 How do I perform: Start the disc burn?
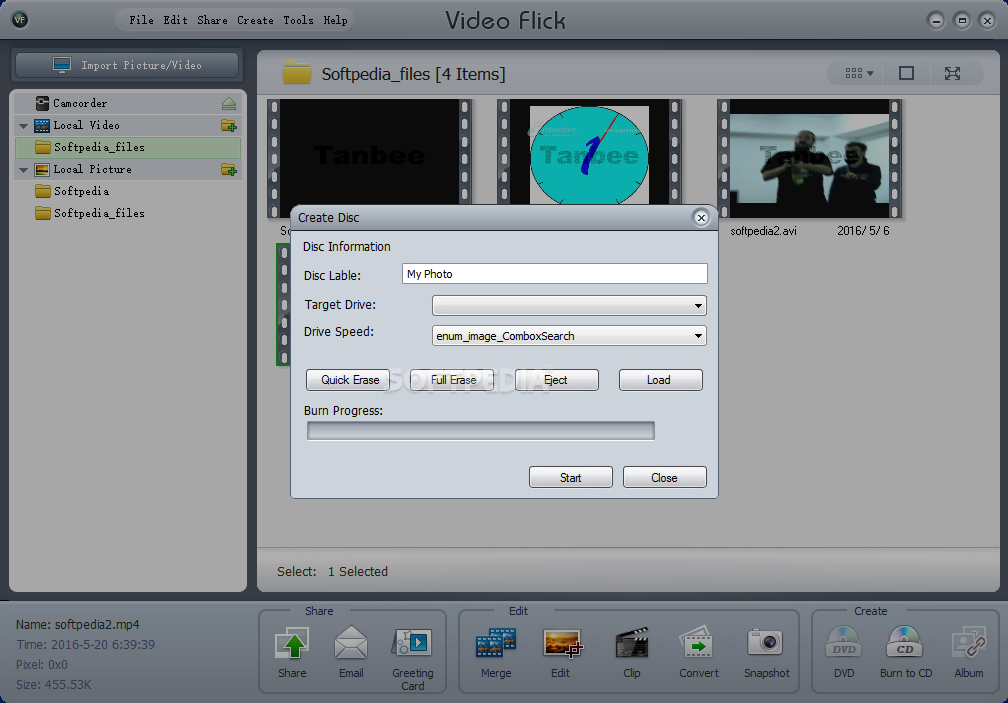tap(571, 477)
